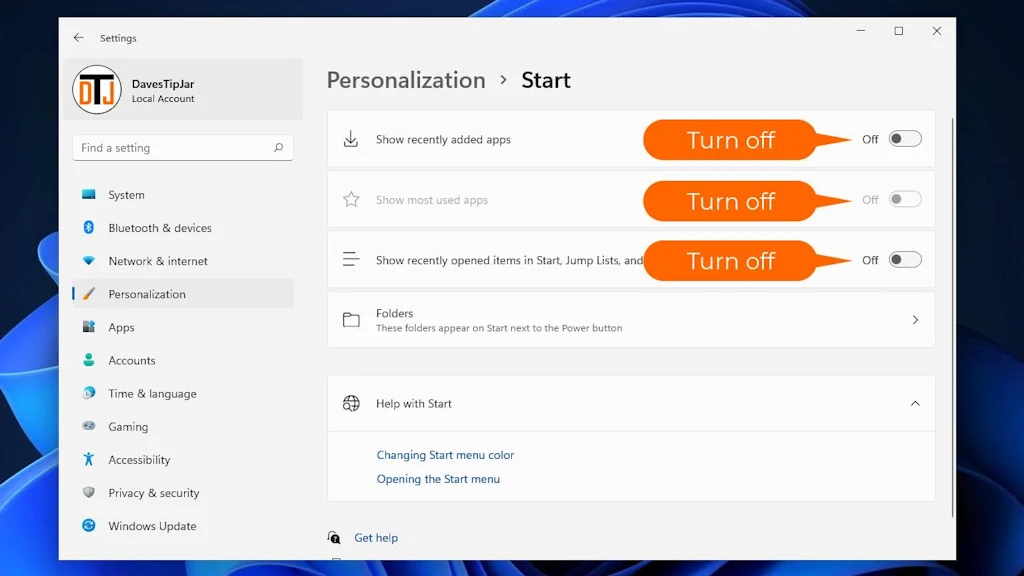Collapse the Help with Start section
1024x576 pixels.
(915, 404)
